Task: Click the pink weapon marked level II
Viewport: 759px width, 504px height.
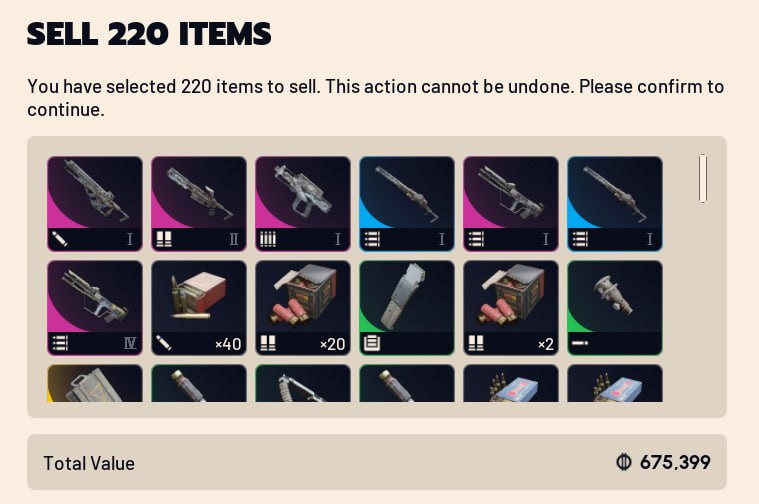Action: pyautogui.click(x=199, y=204)
